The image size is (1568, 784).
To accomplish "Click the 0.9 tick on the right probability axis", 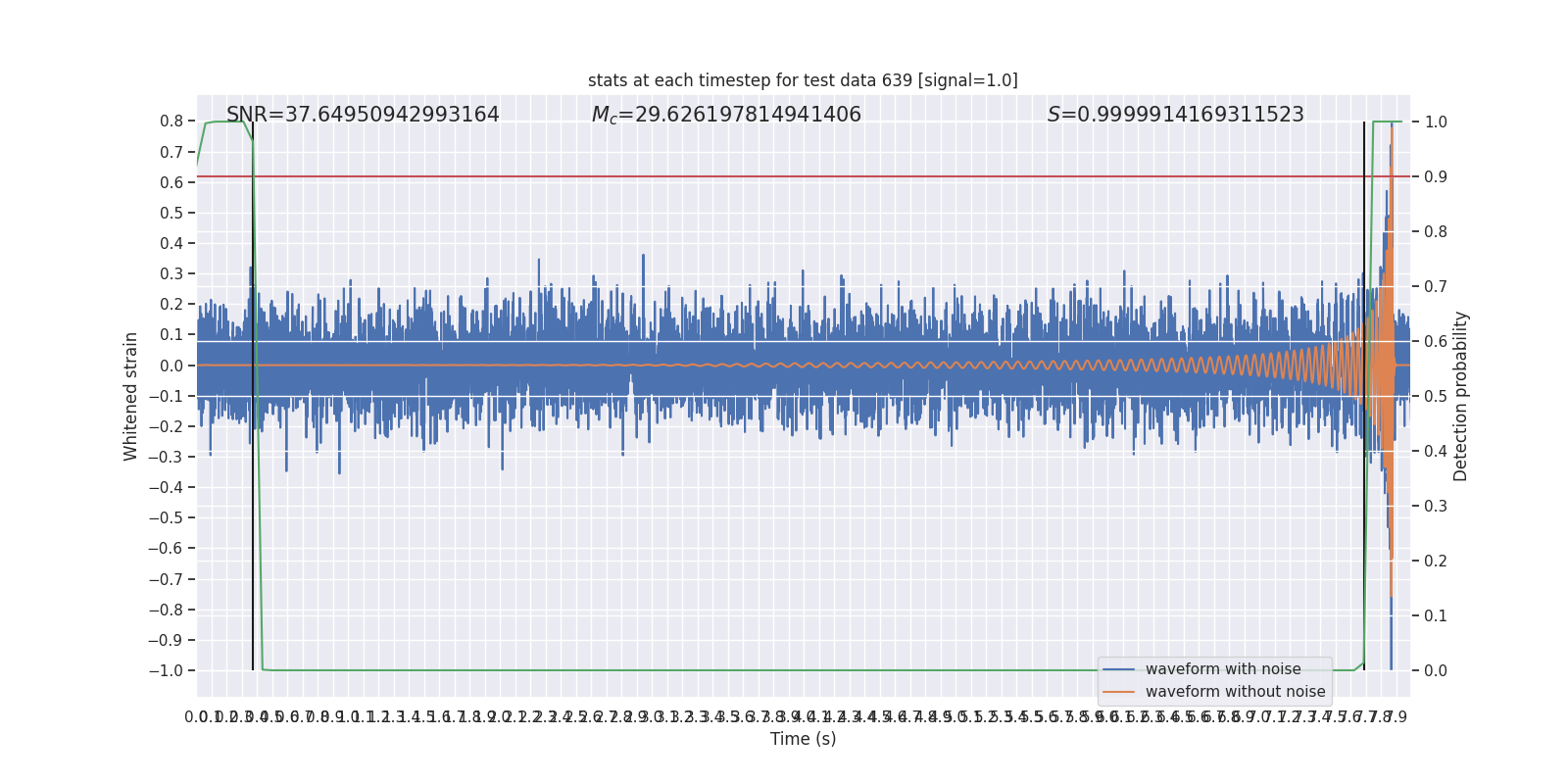I will point(1436,176).
